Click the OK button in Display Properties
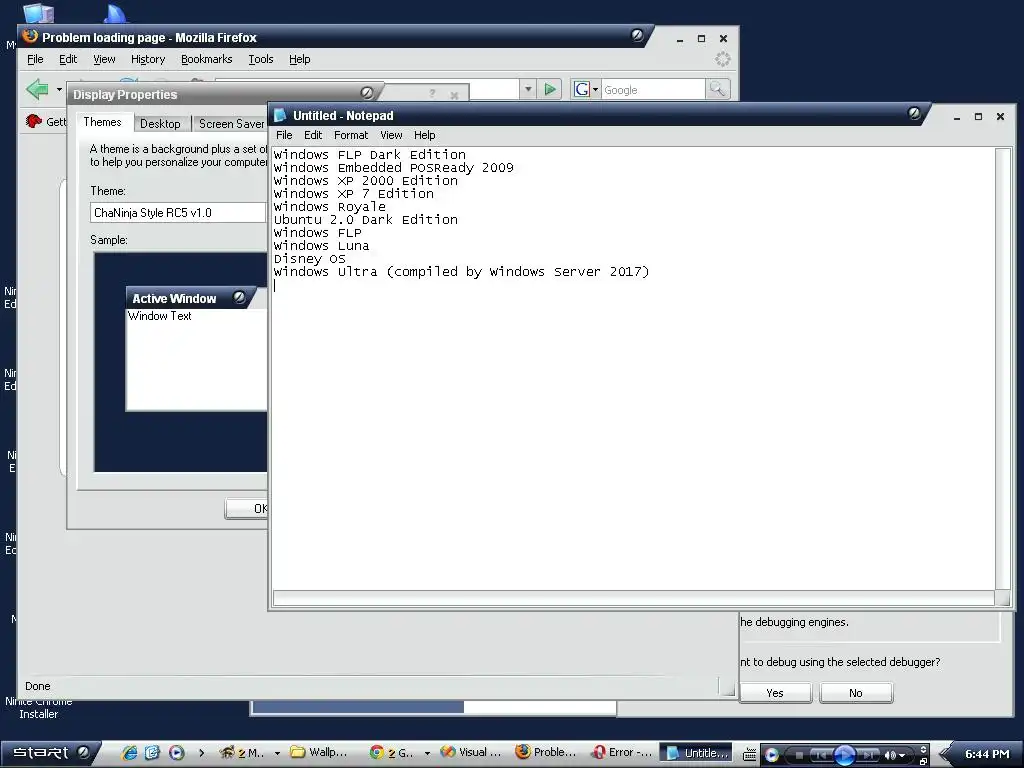1024x768 pixels. click(x=247, y=508)
